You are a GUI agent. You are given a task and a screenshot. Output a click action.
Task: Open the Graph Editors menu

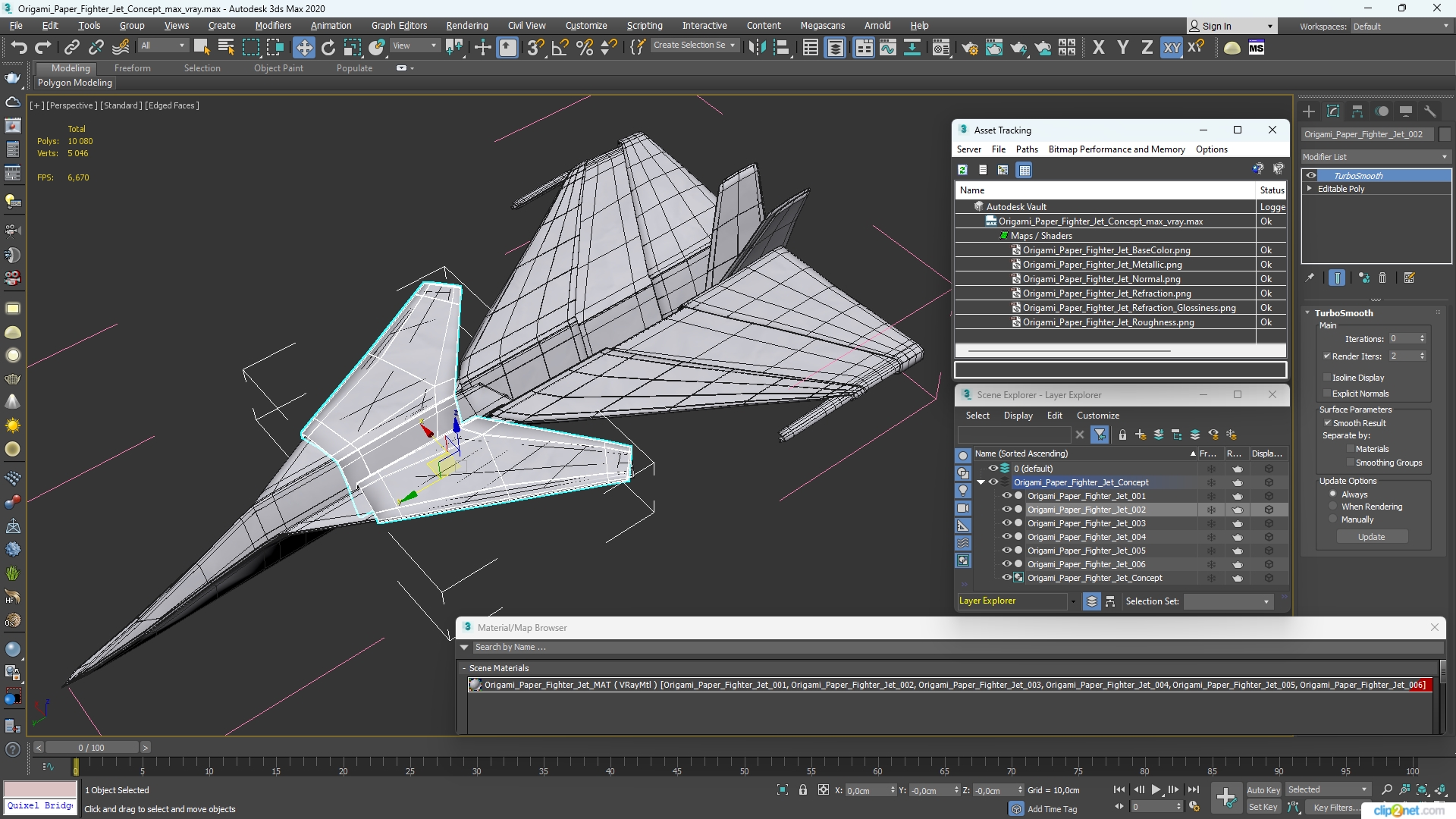click(399, 26)
